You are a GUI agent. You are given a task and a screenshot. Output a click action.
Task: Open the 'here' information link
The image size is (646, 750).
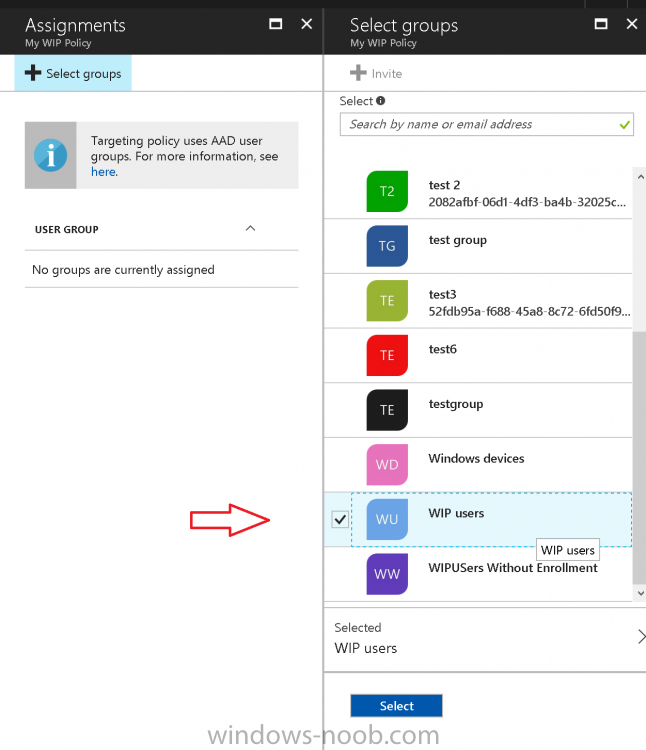point(103,172)
